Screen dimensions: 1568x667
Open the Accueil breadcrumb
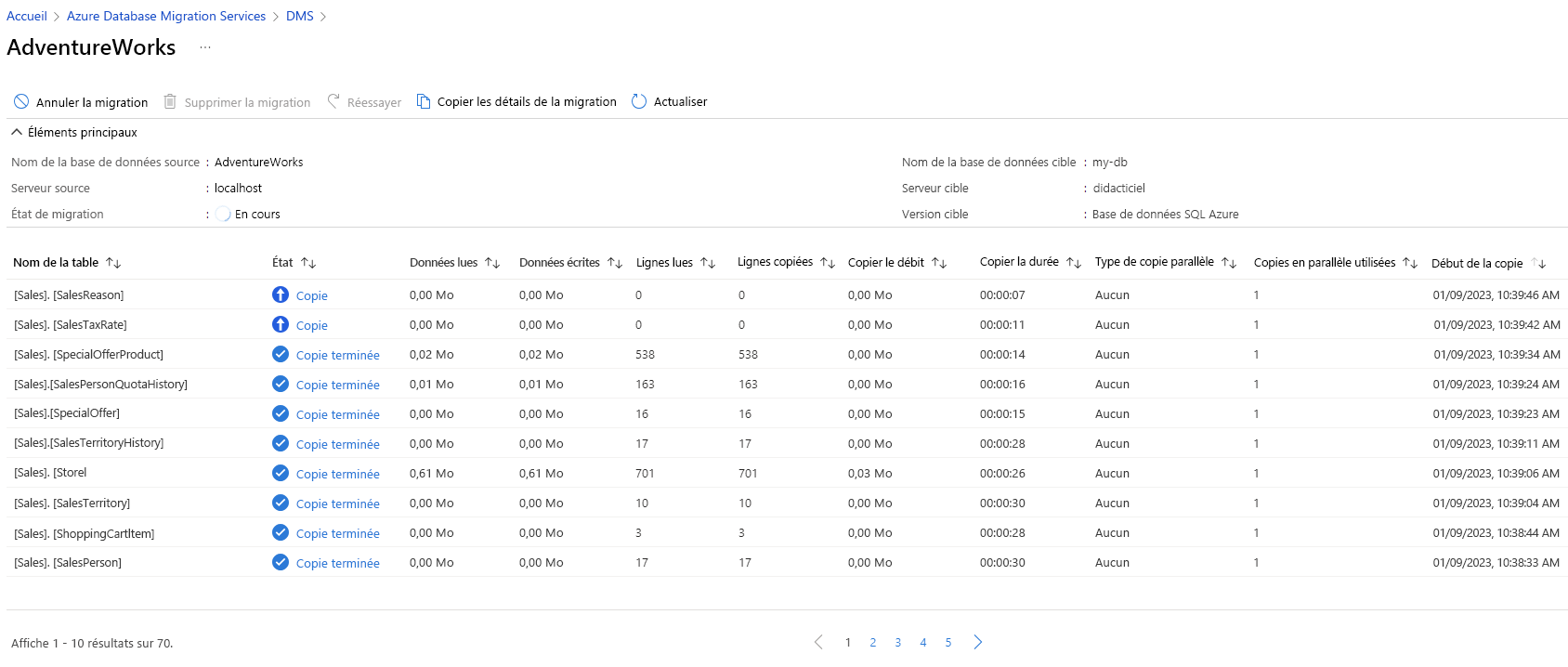click(27, 16)
